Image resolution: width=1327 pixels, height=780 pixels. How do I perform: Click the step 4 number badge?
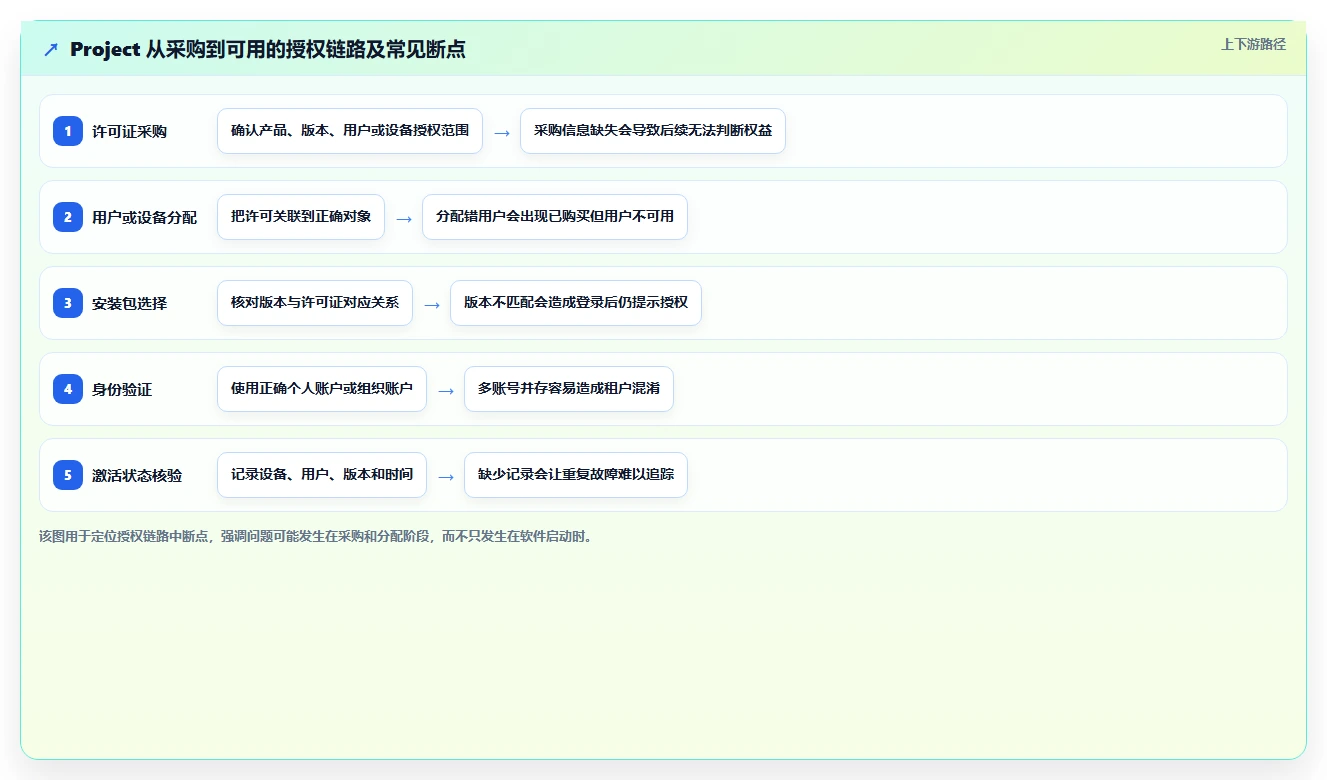(68, 389)
